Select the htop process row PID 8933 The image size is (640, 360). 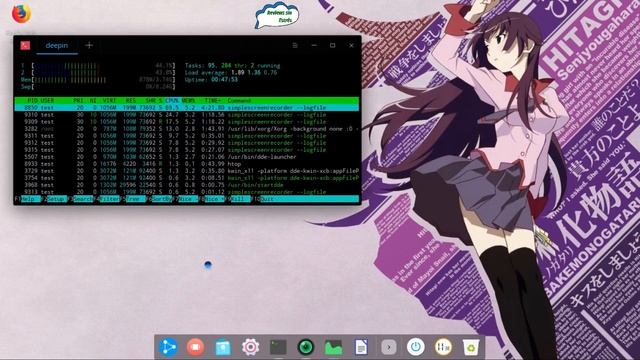coord(187,164)
